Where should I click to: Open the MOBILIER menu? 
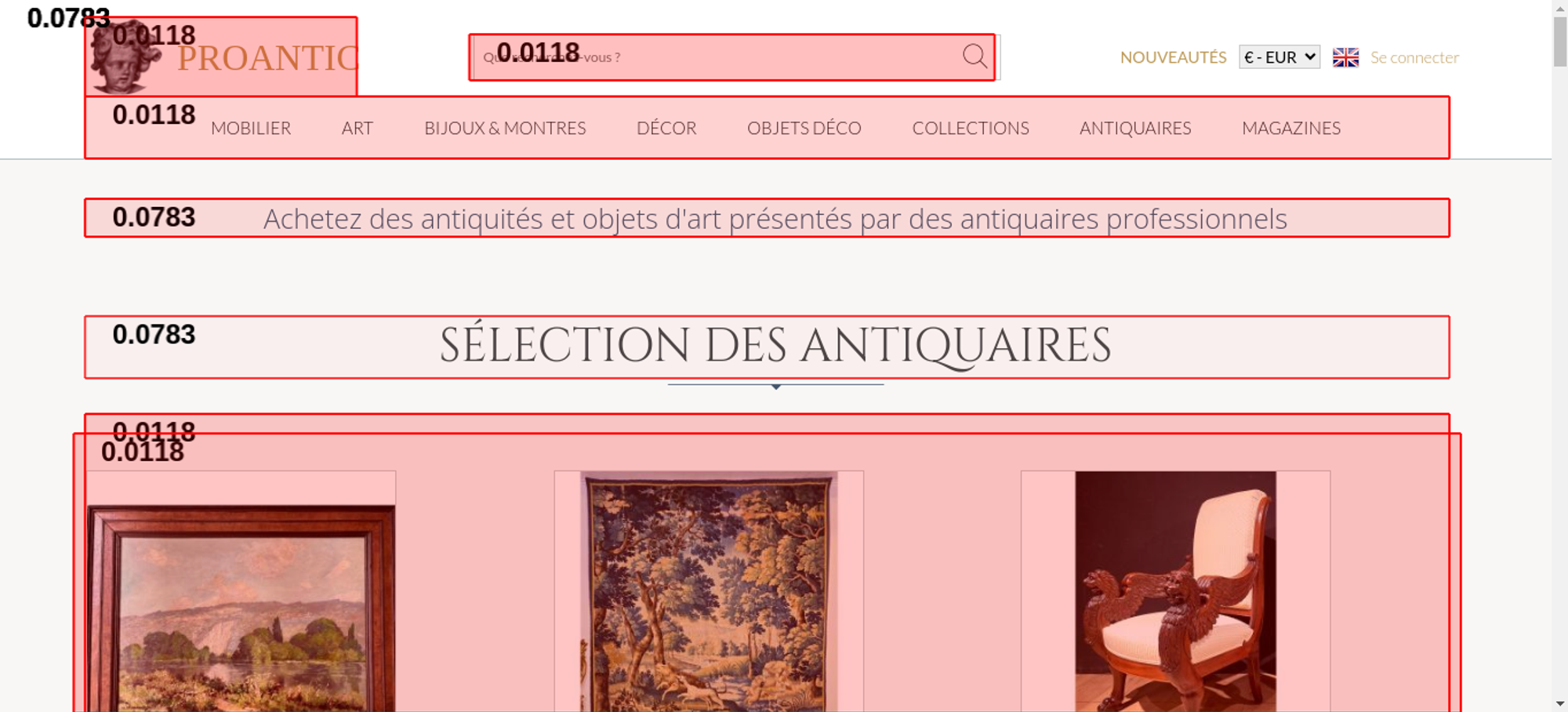point(251,128)
